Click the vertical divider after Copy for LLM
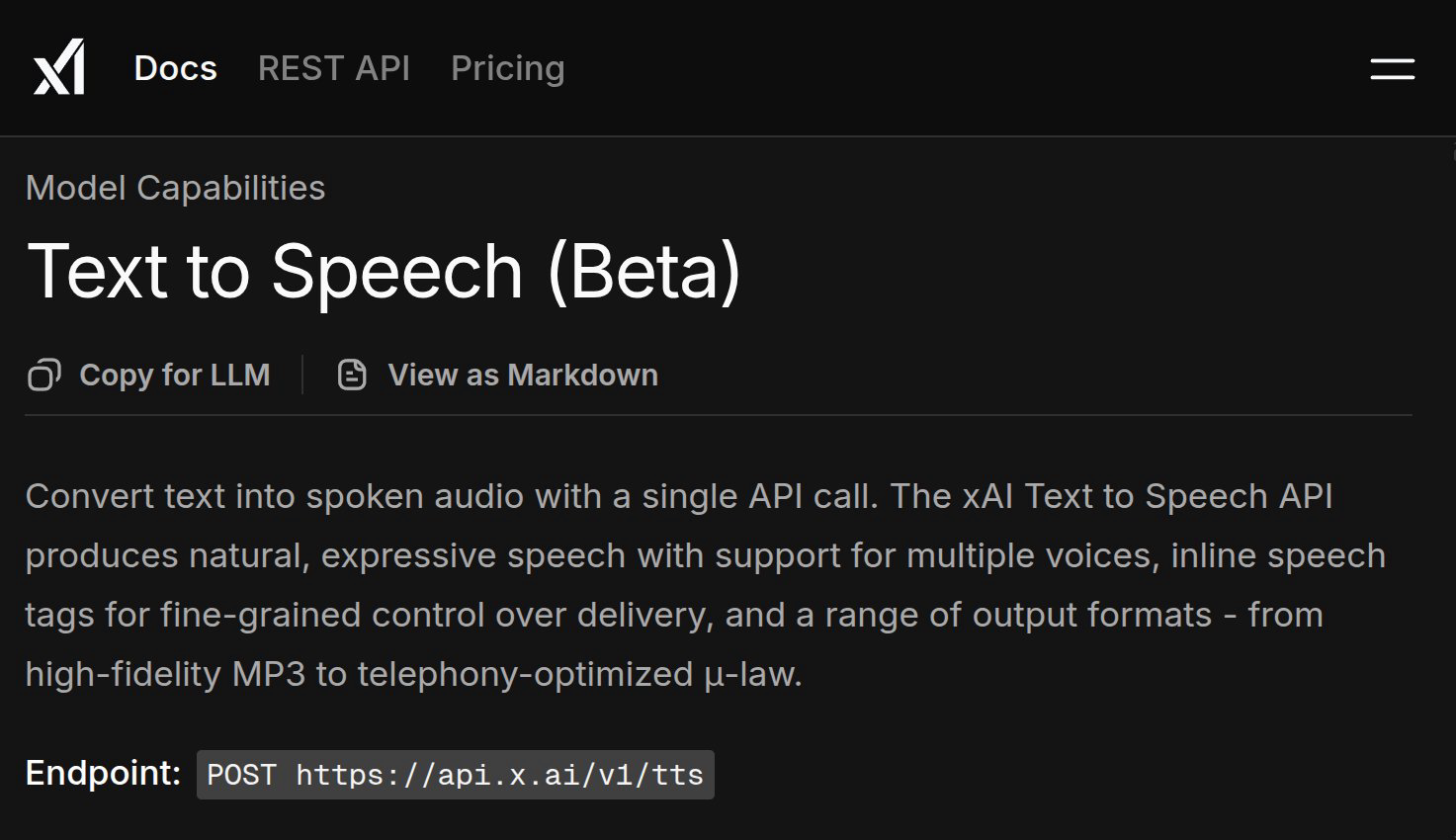1456x840 pixels. (302, 376)
